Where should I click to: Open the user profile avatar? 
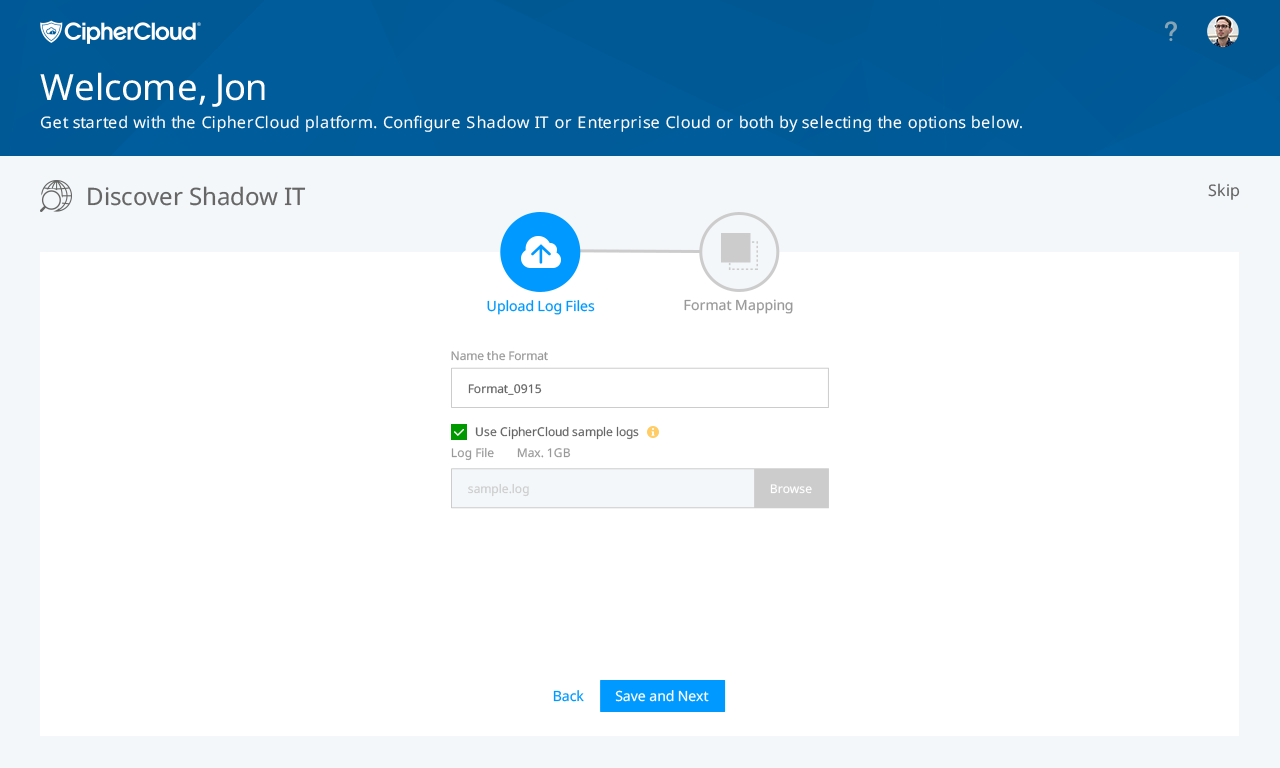coord(1223,31)
